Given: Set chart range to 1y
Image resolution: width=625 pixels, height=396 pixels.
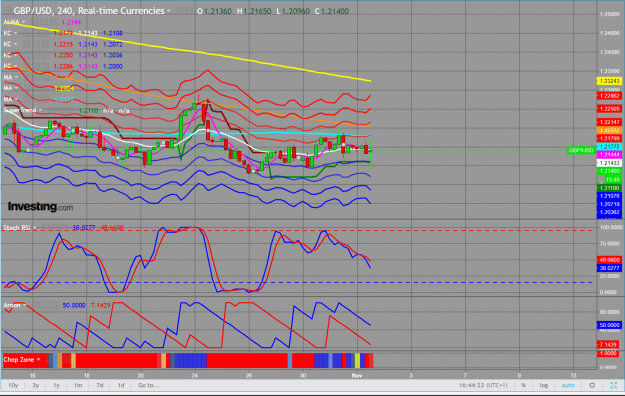Looking at the screenshot, I should click(x=56, y=385).
